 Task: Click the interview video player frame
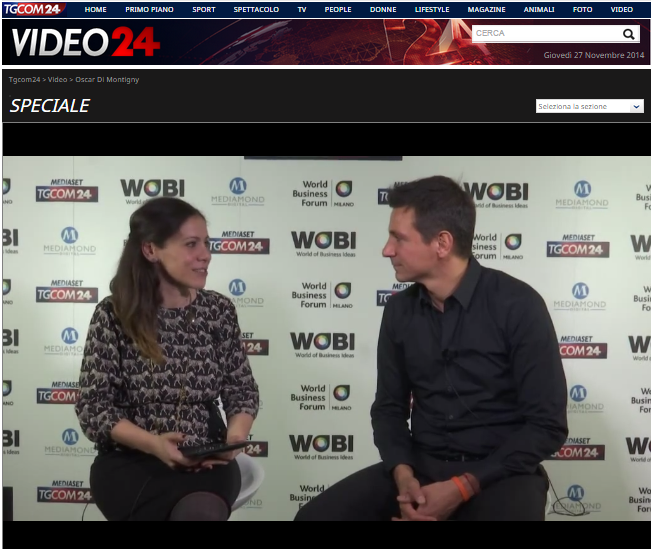(x=327, y=338)
